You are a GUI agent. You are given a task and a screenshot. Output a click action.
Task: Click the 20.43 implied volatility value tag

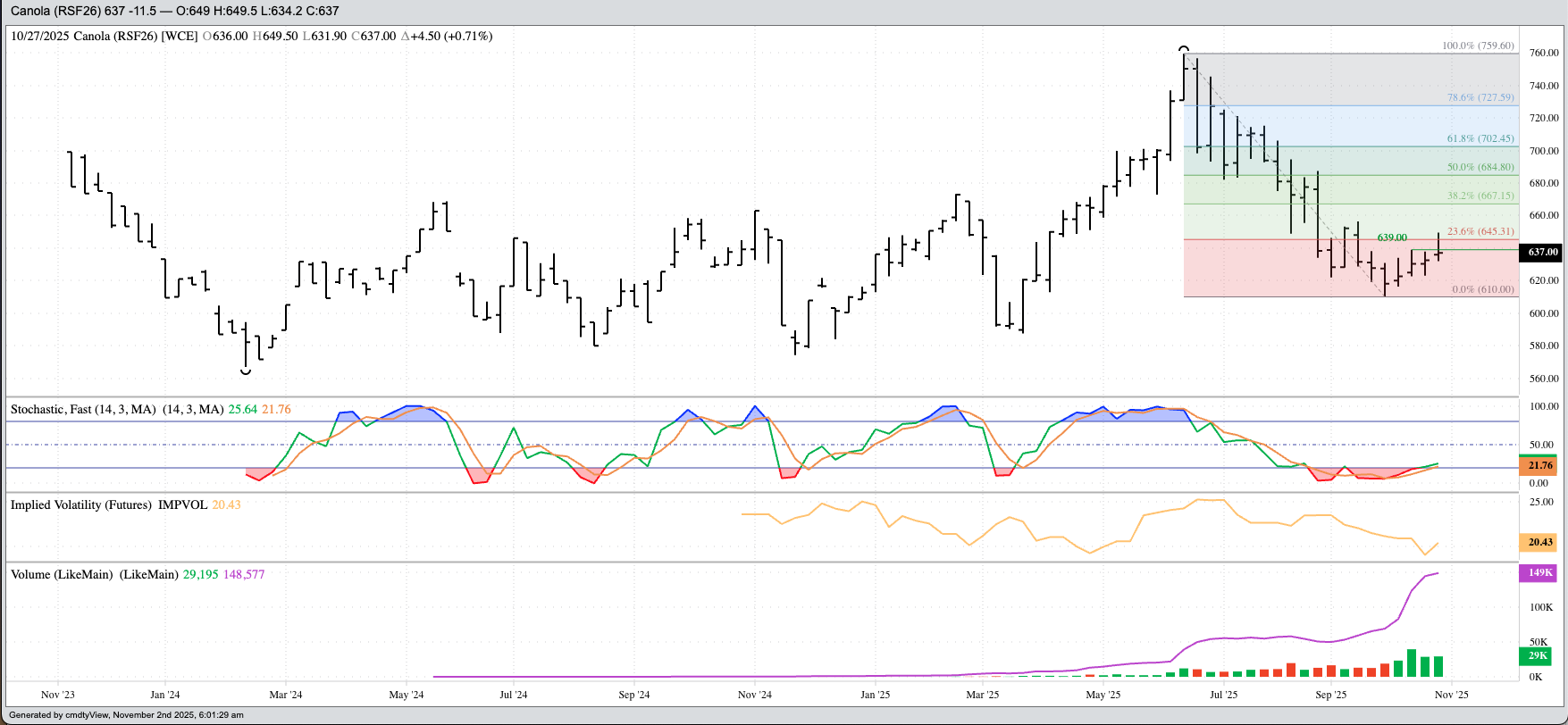pyautogui.click(x=1540, y=542)
